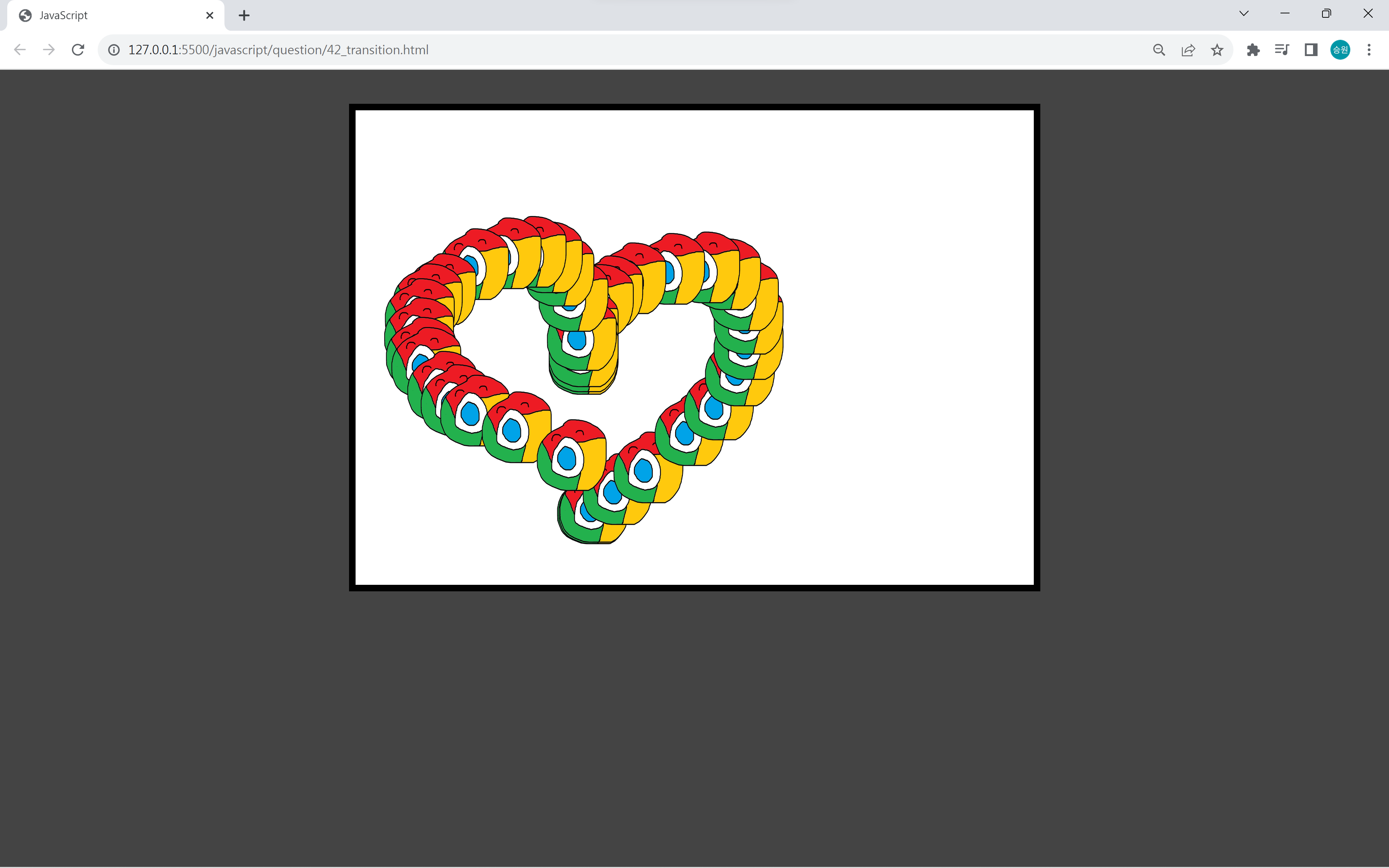Bookmark this tab with the star
The height and width of the screenshot is (868, 1389).
click(1217, 50)
